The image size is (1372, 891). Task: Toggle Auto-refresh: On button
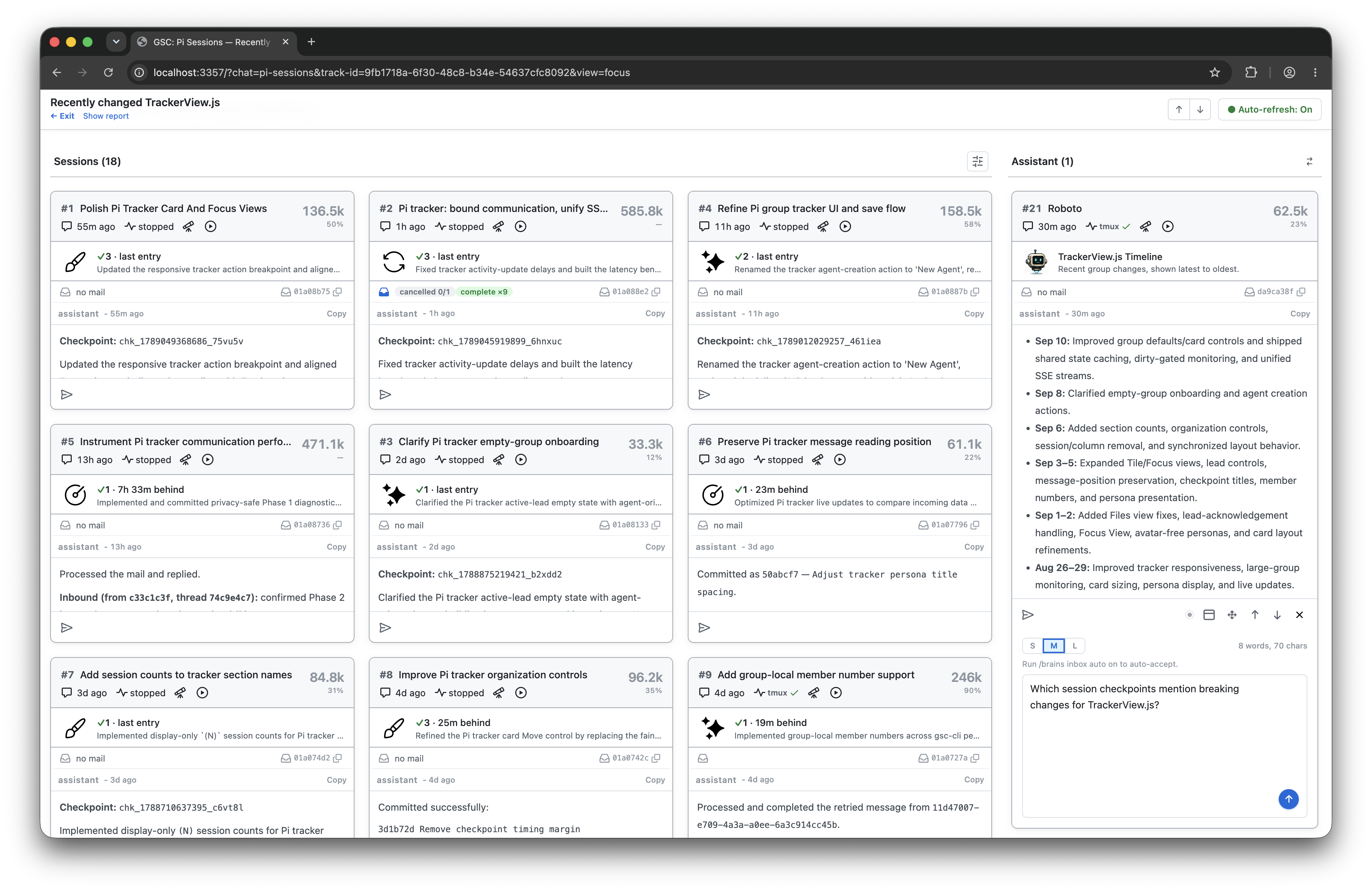[x=1270, y=109]
